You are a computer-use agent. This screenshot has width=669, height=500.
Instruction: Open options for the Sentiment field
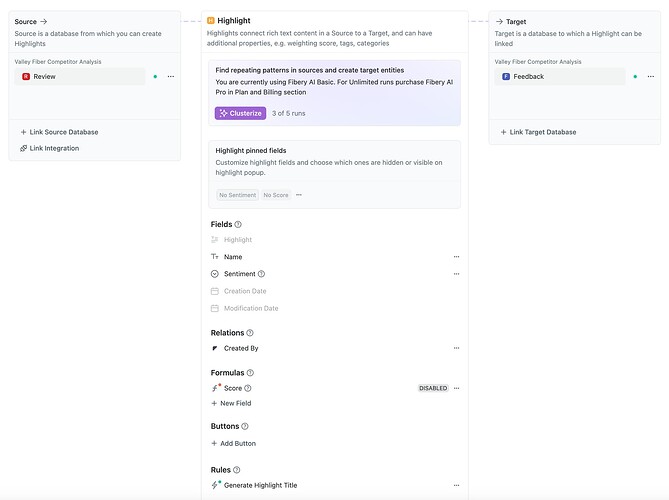456,274
